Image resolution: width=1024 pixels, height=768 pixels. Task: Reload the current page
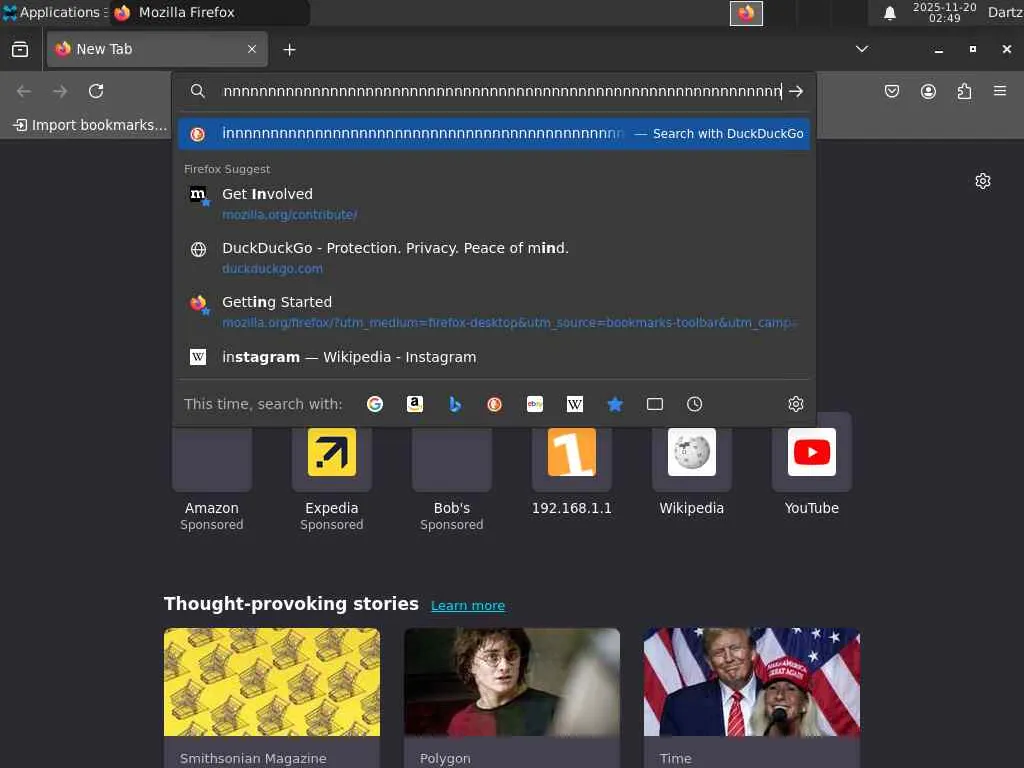click(96, 91)
